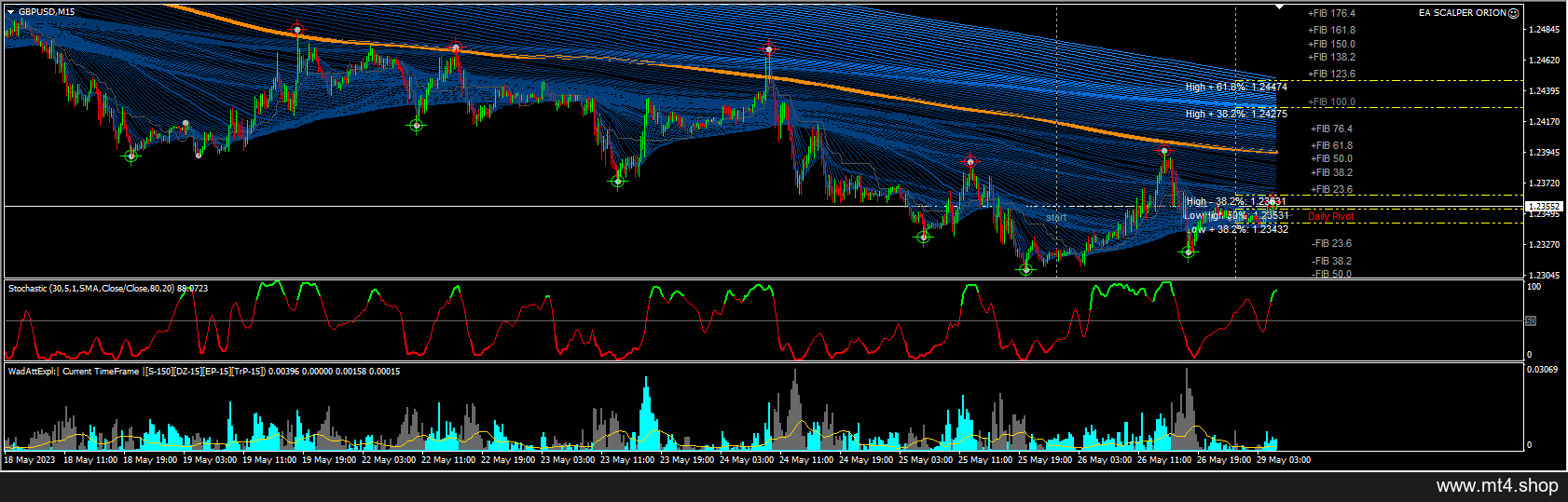Click the EA SCALPER ORION smiley face icon

coord(1514,13)
